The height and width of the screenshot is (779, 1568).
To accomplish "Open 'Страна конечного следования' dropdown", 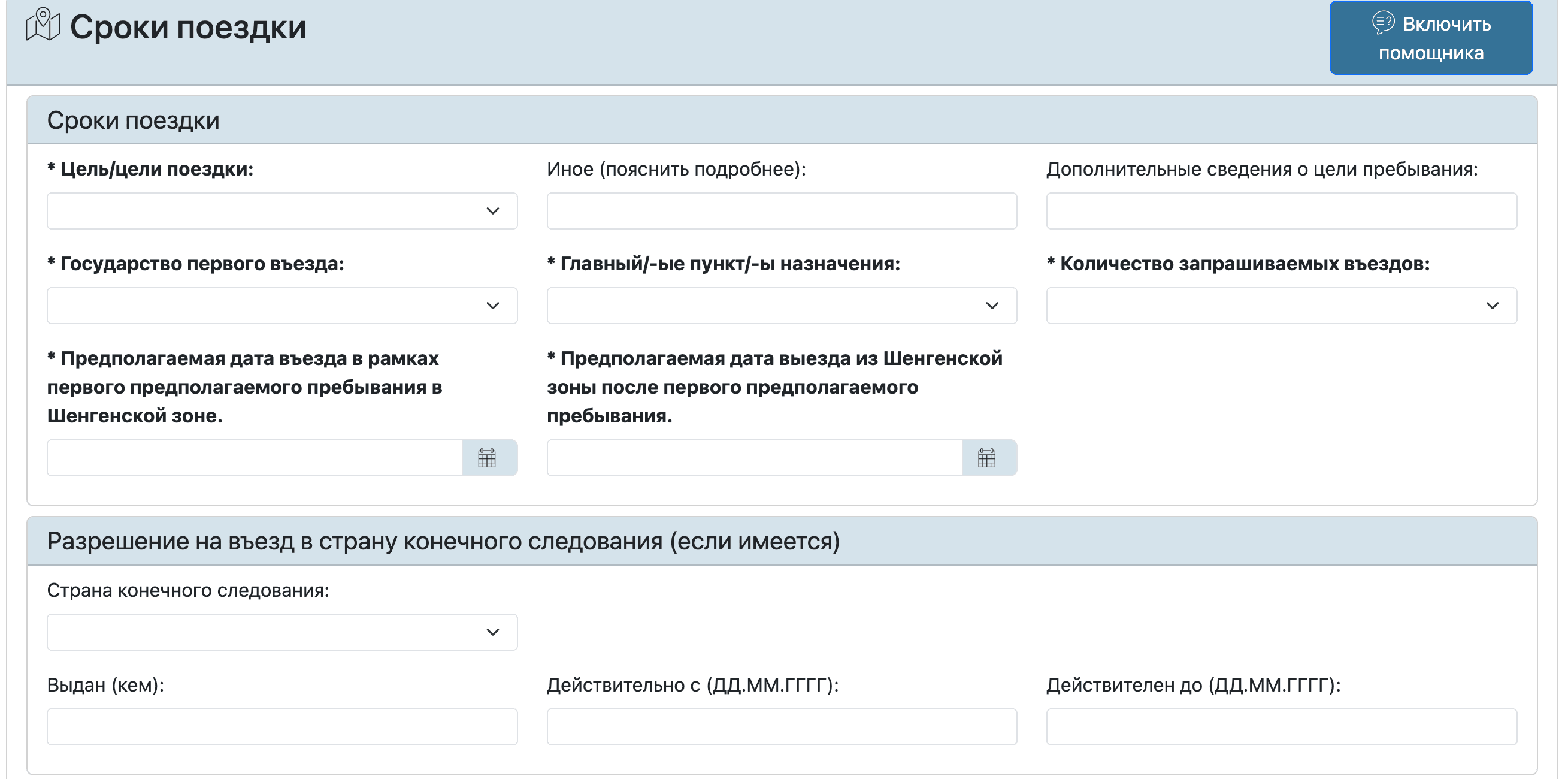I will [x=282, y=632].
